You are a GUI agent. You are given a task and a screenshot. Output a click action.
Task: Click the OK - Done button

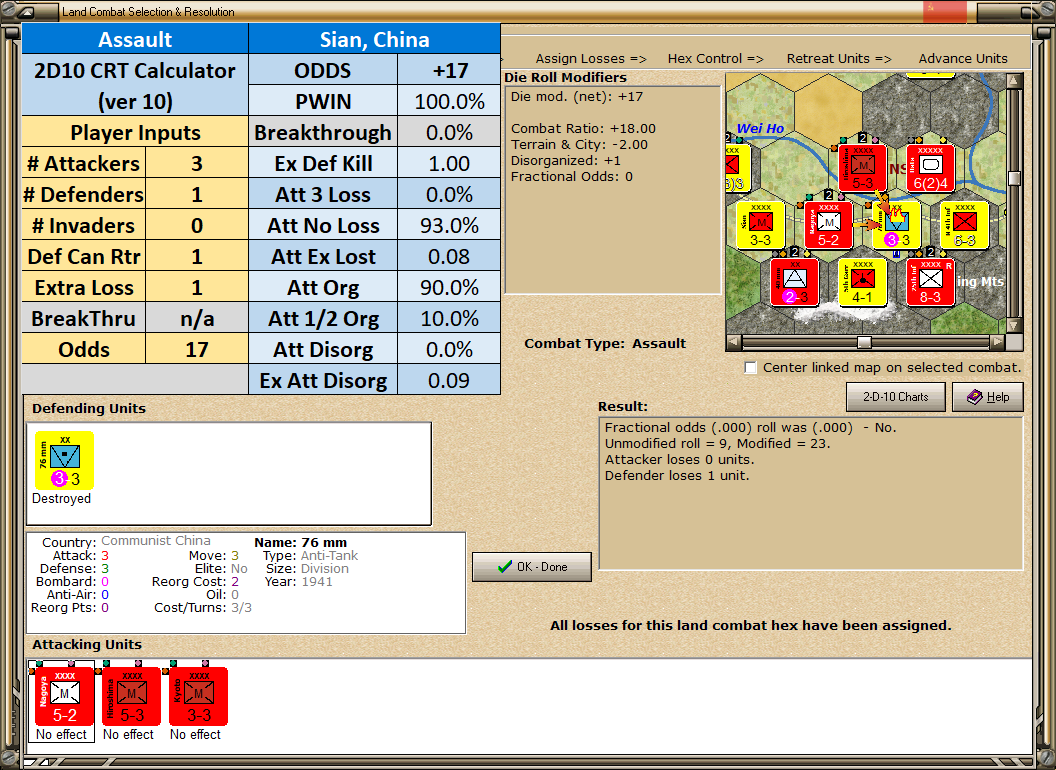point(532,567)
